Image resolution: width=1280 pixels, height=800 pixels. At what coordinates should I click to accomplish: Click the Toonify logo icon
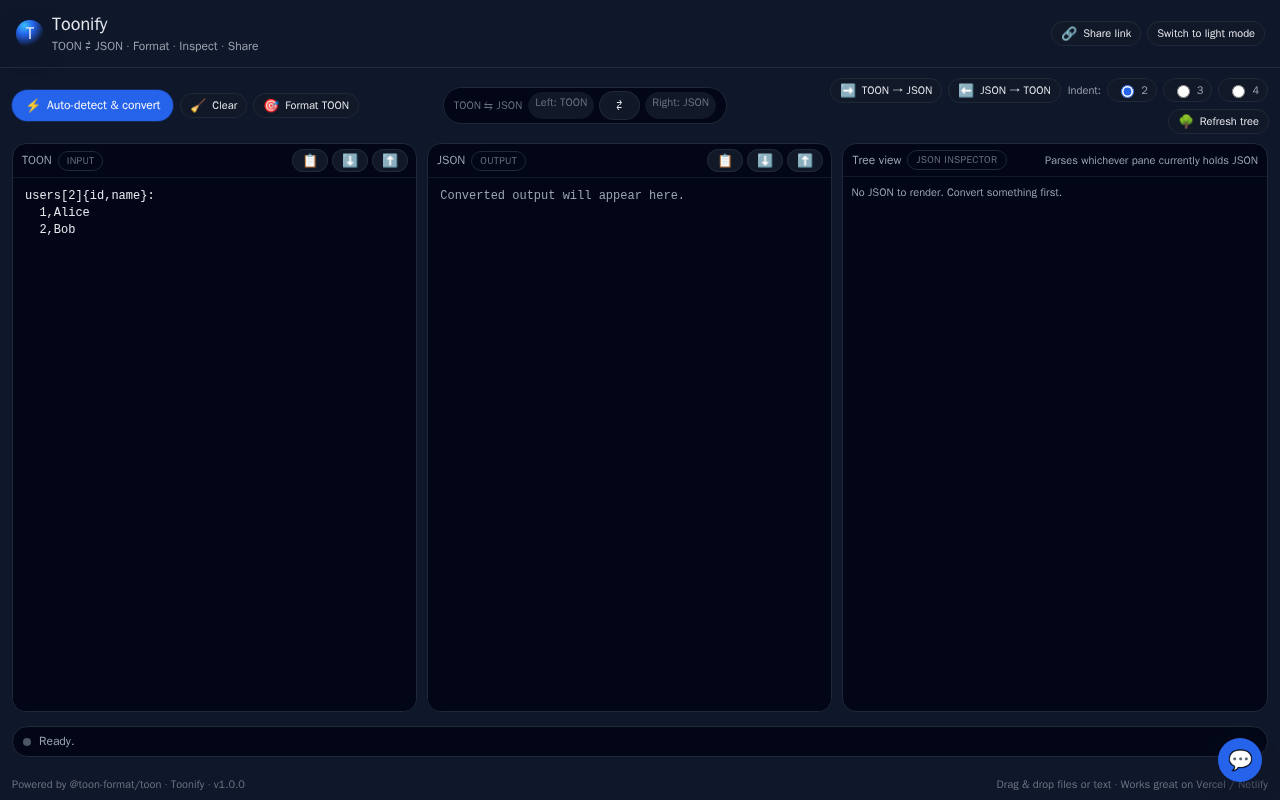(x=29, y=33)
